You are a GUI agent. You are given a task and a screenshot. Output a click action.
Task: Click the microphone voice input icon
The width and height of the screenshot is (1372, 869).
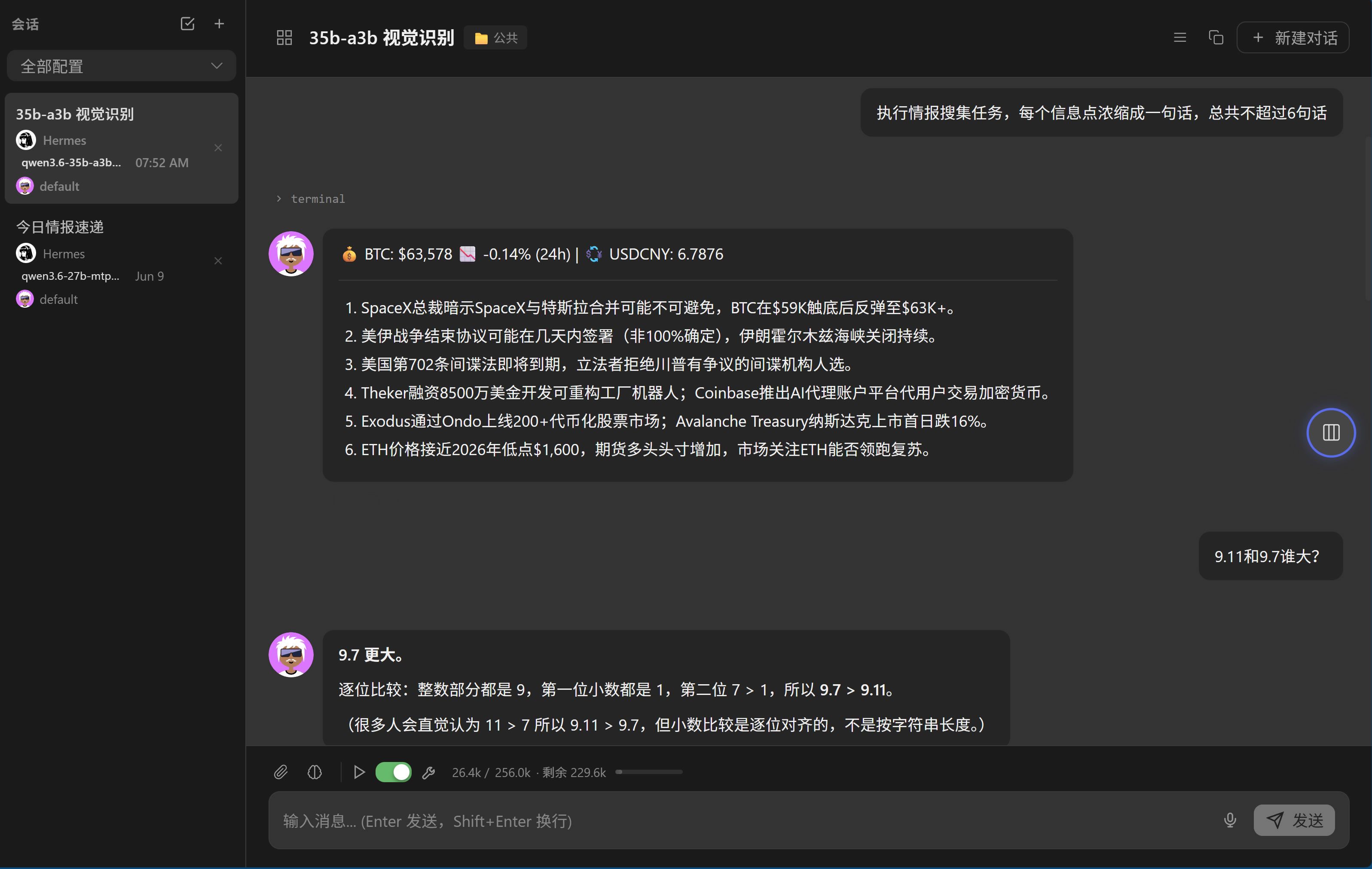coord(1230,820)
